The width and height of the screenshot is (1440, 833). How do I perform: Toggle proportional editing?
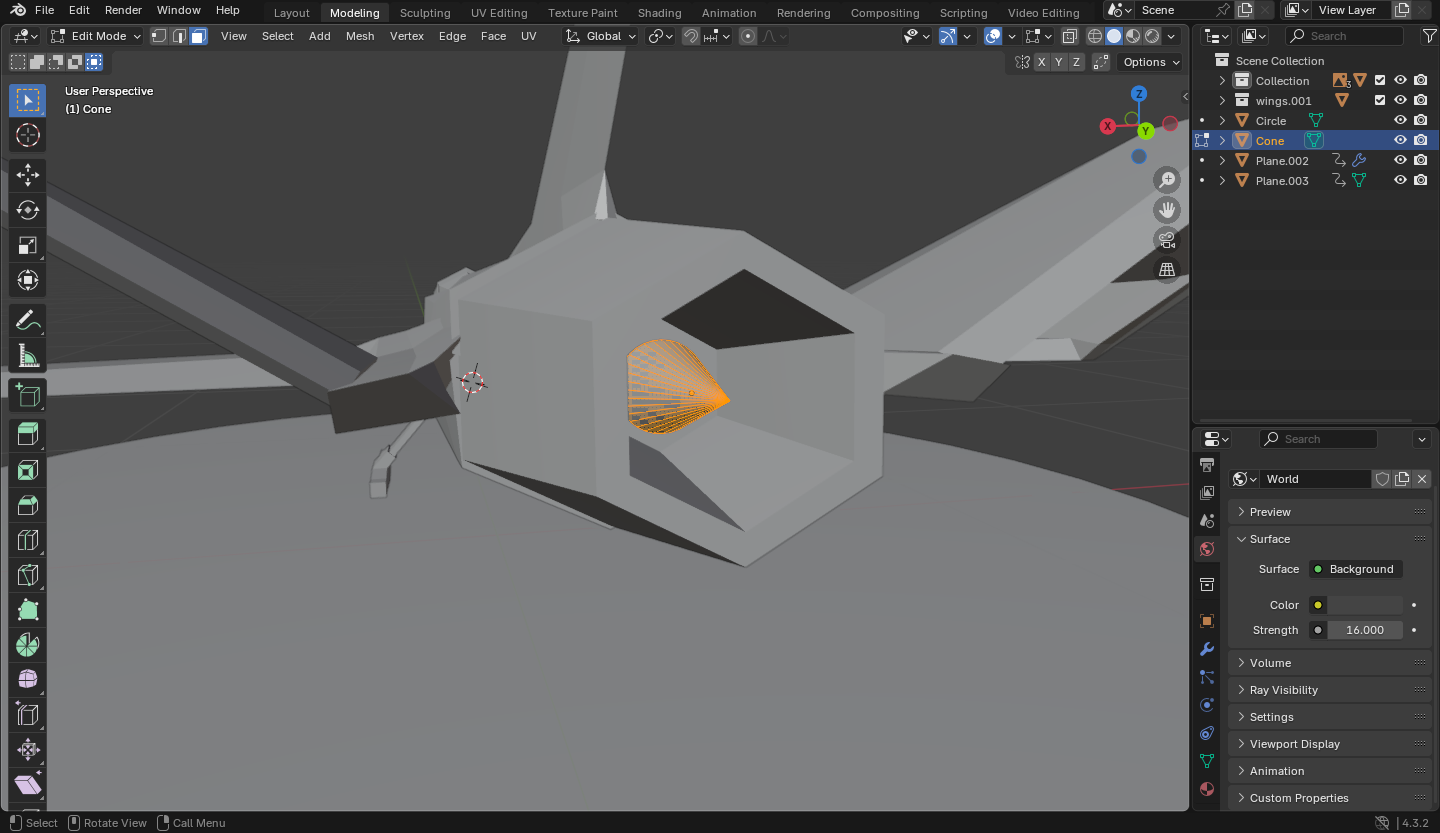pos(748,36)
